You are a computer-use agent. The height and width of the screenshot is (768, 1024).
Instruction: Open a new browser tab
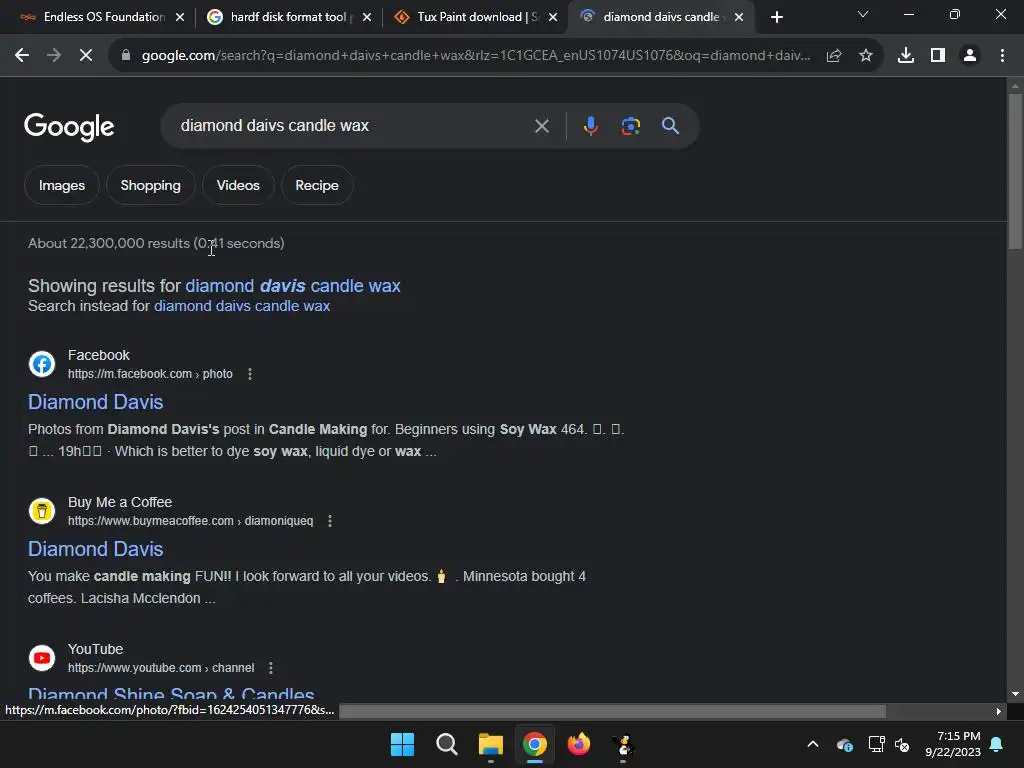(x=776, y=18)
